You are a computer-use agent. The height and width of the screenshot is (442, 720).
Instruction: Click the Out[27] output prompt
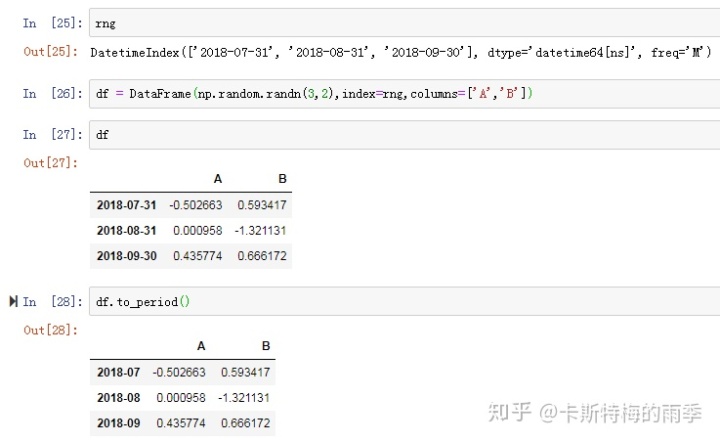pyautogui.click(x=51, y=163)
